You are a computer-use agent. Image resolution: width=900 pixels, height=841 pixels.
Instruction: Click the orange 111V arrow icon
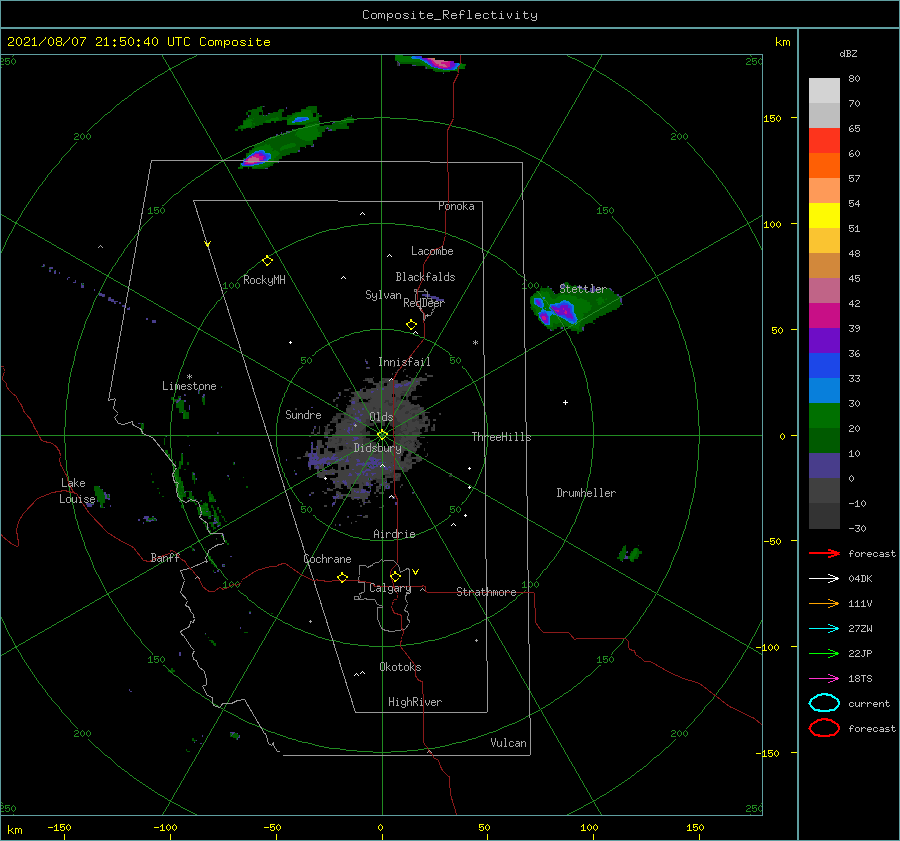tap(824, 603)
